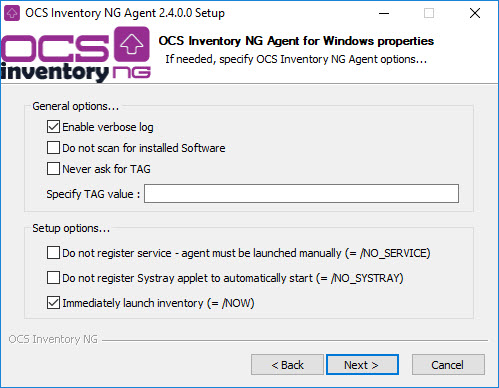
Task: Click the Never ask for TAG label
Action: 106,169
